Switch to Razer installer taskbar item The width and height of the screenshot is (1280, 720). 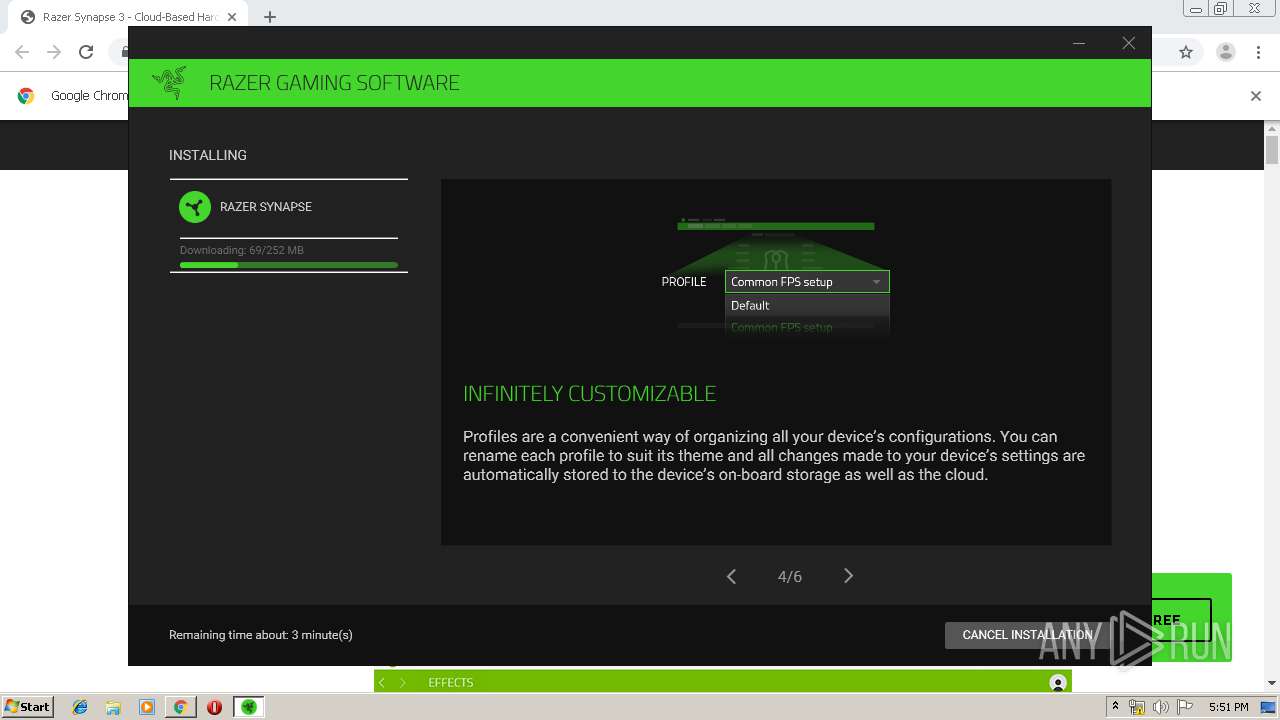click(x=248, y=707)
